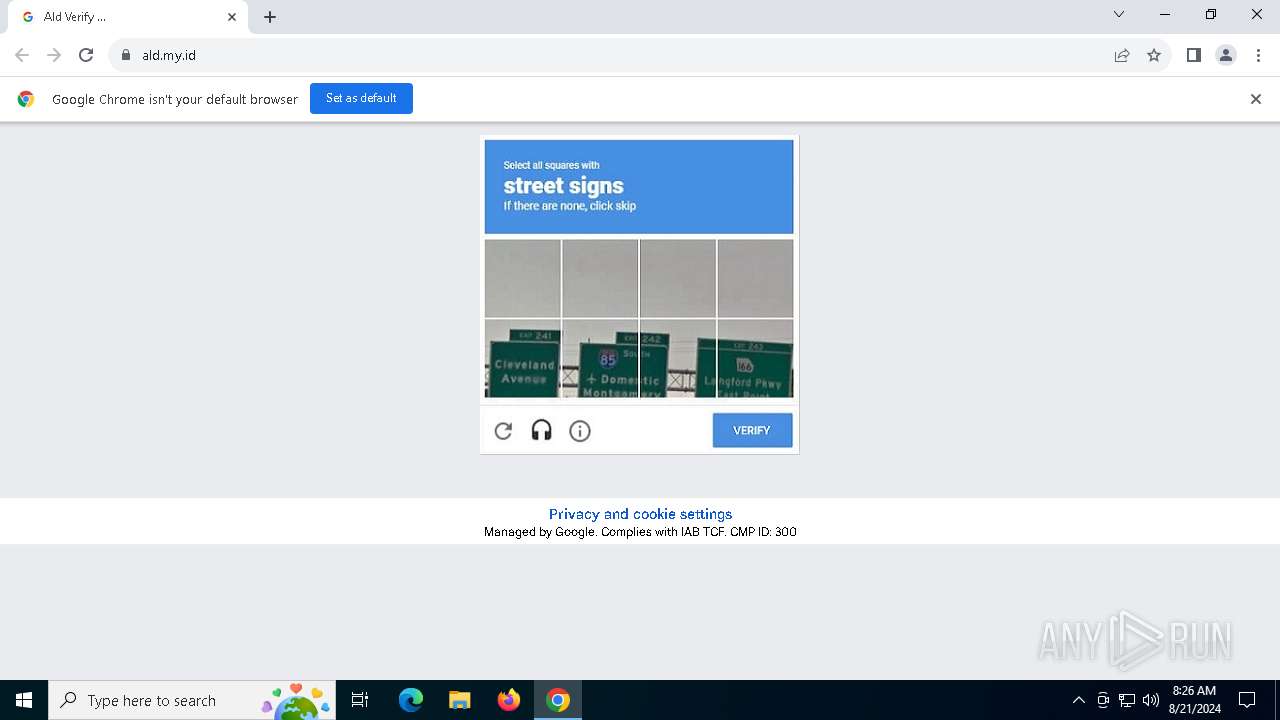Select the Domestic Montgomery sign tile
The height and width of the screenshot is (720, 1280).
click(x=600, y=358)
